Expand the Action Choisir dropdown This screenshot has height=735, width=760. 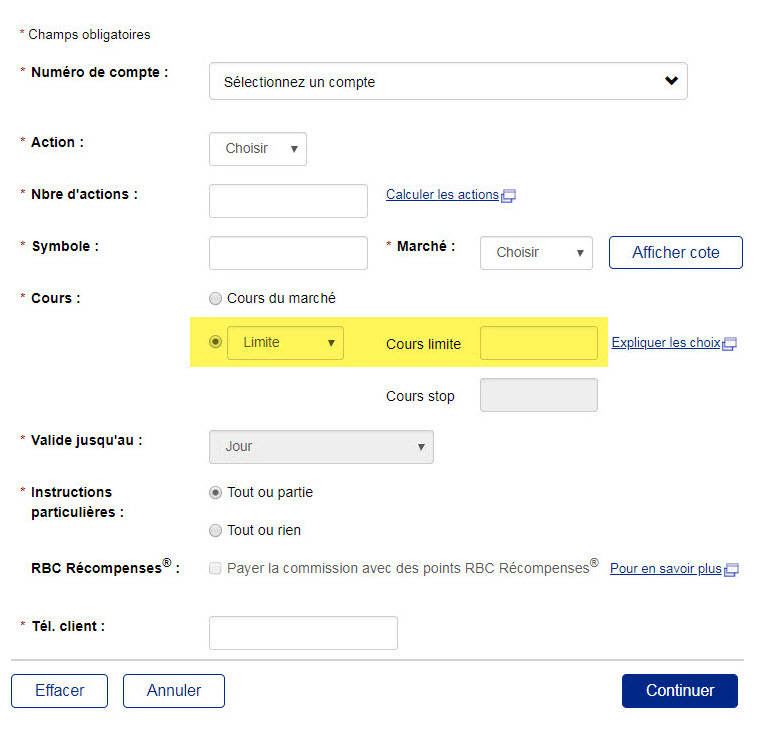[258, 149]
